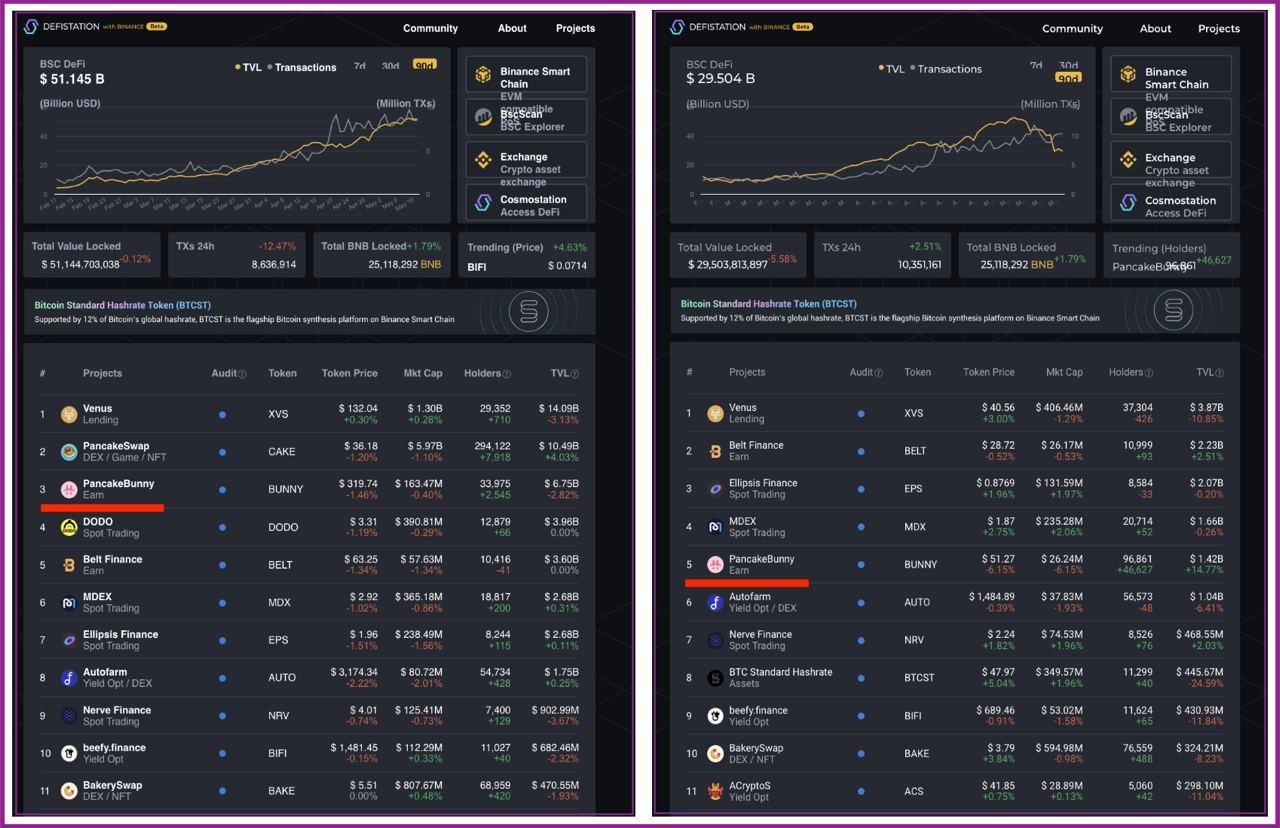Viewport: 1280px width, 828px height.
Task: Open the Community menu in the left panel
Action: coord(430,28)
